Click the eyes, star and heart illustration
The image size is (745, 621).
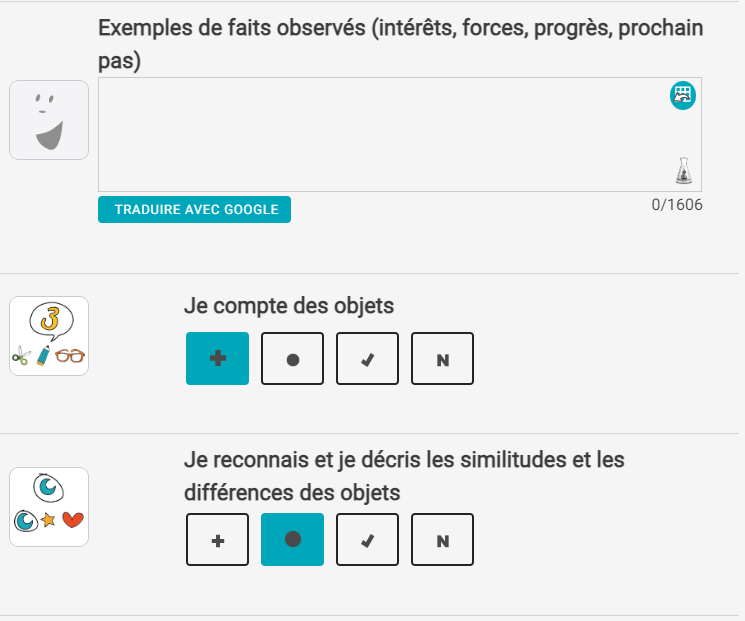point(49,507)
